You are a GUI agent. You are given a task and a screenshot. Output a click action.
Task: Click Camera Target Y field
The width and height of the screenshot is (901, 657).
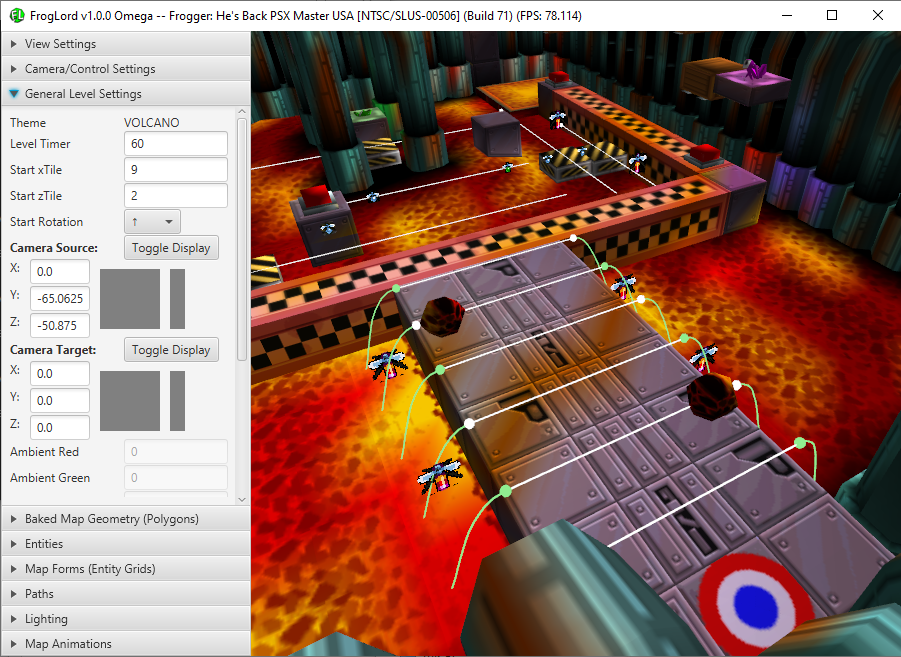tap(60, 401)
